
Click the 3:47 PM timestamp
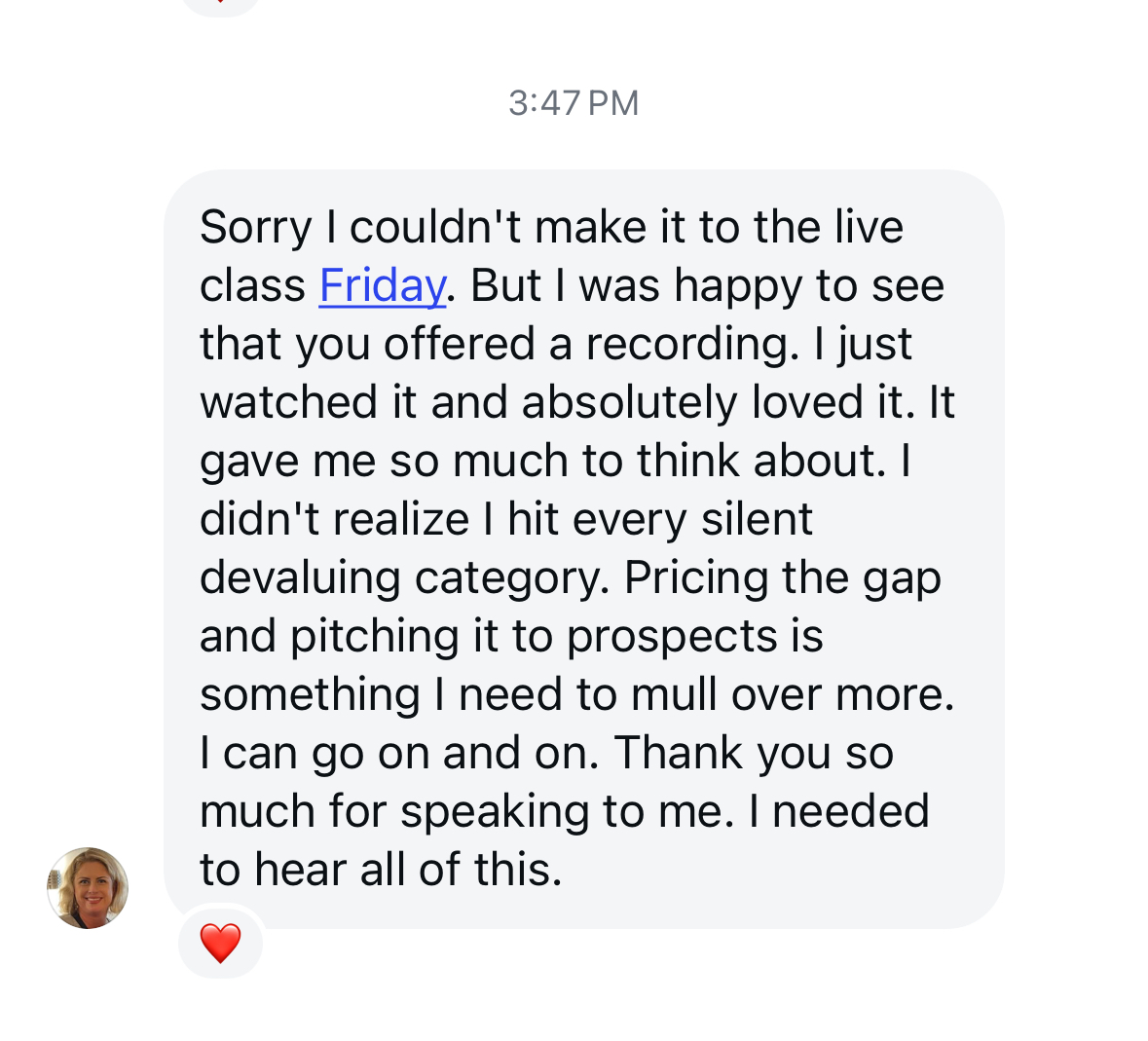[574, 102]
